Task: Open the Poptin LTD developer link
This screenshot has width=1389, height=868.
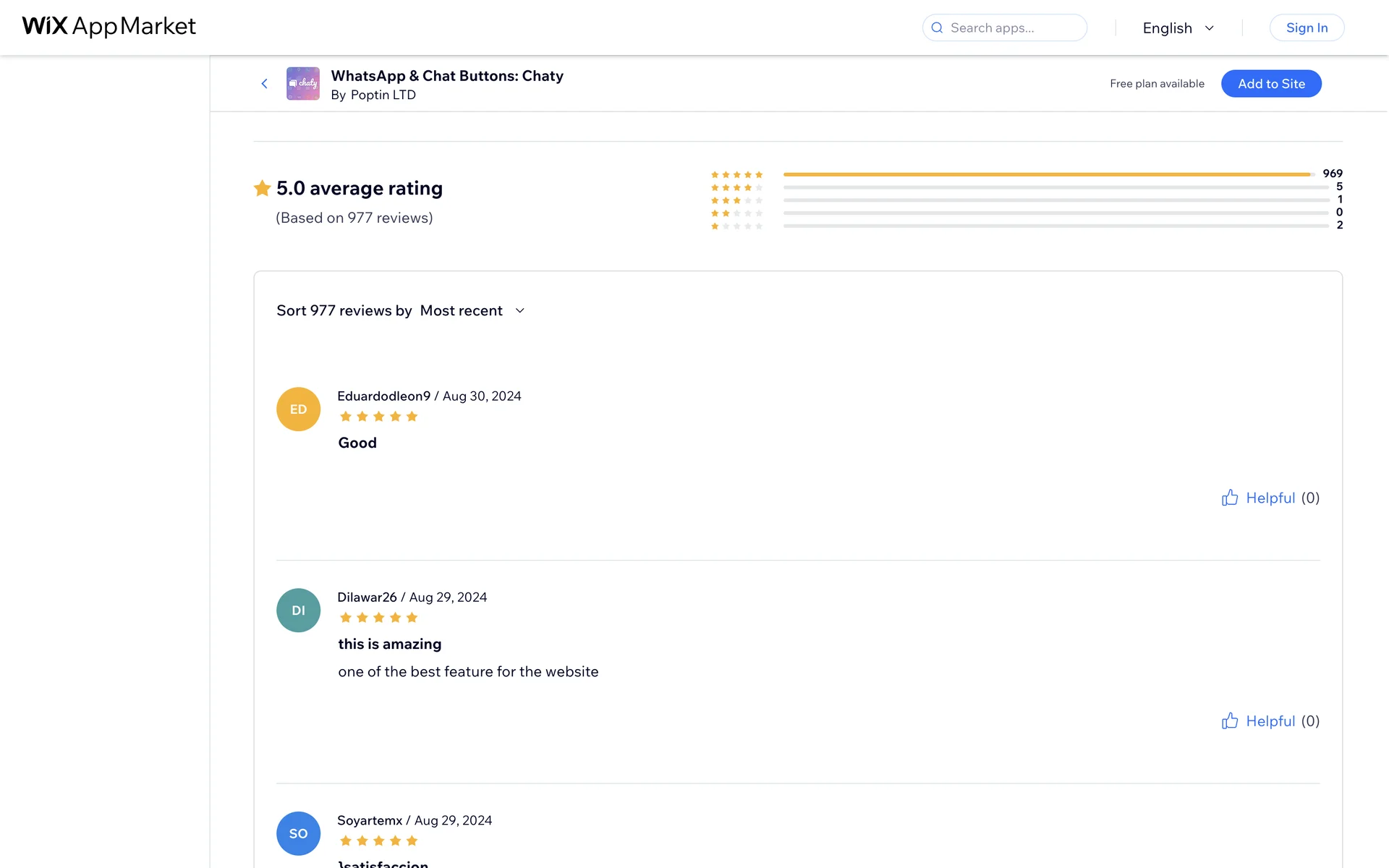Action: 383,95
